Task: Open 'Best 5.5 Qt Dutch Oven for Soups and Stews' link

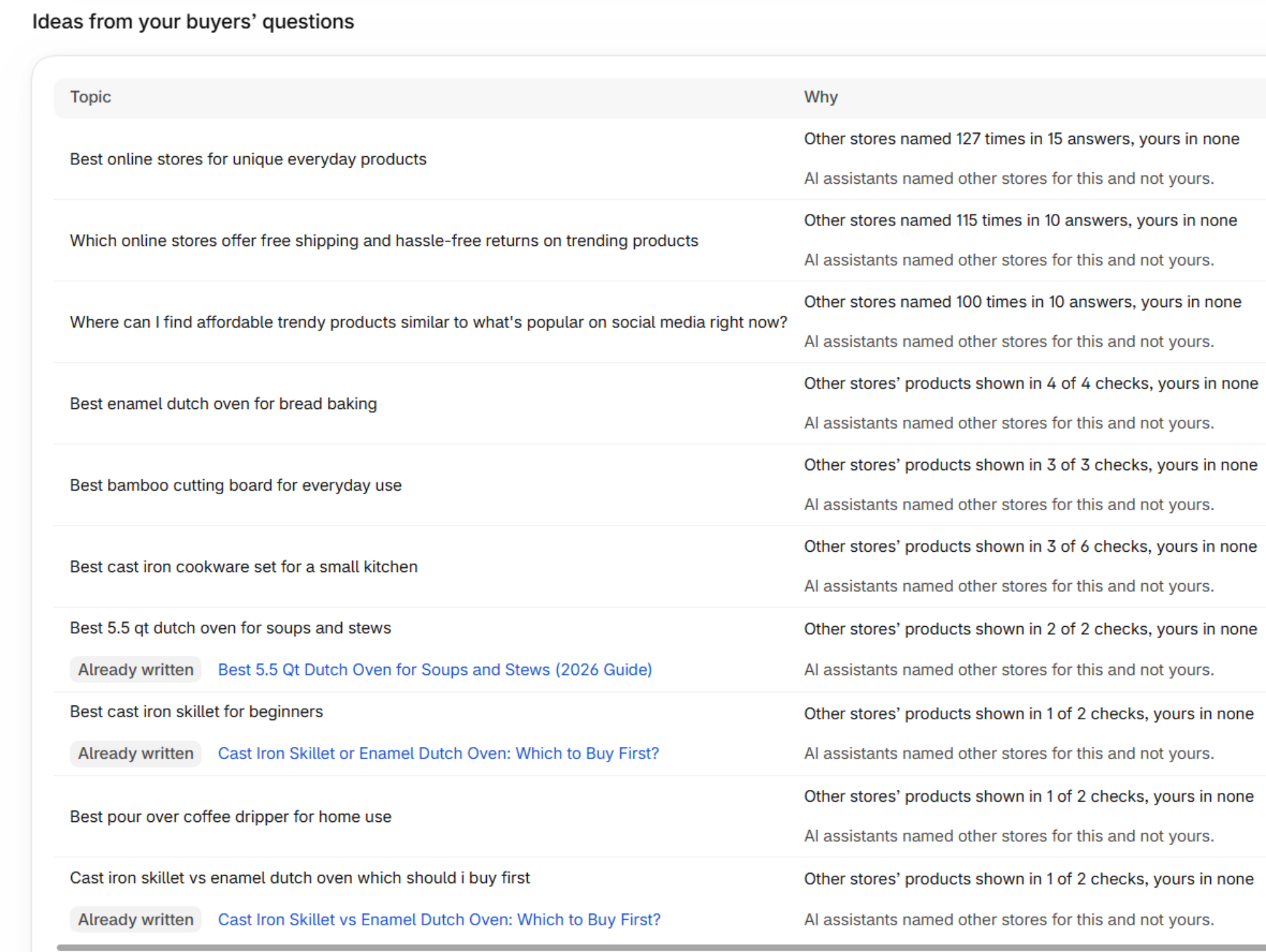Action: click(x=435, y=670)
